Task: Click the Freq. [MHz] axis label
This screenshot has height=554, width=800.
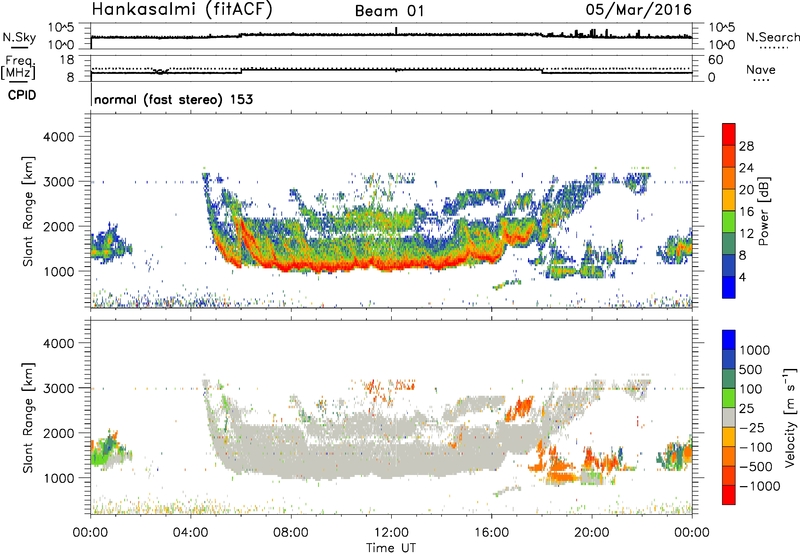Action: 20,68
